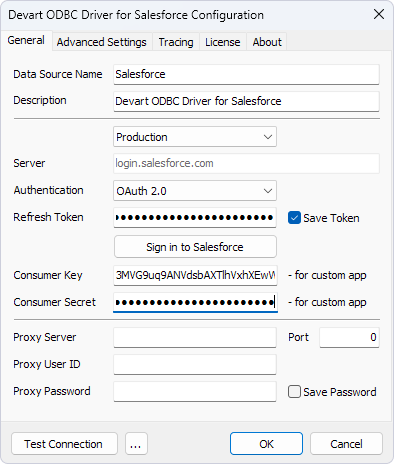Click the Port number field
The height and width of the screenshot is (464, 394).
(349, 337)
